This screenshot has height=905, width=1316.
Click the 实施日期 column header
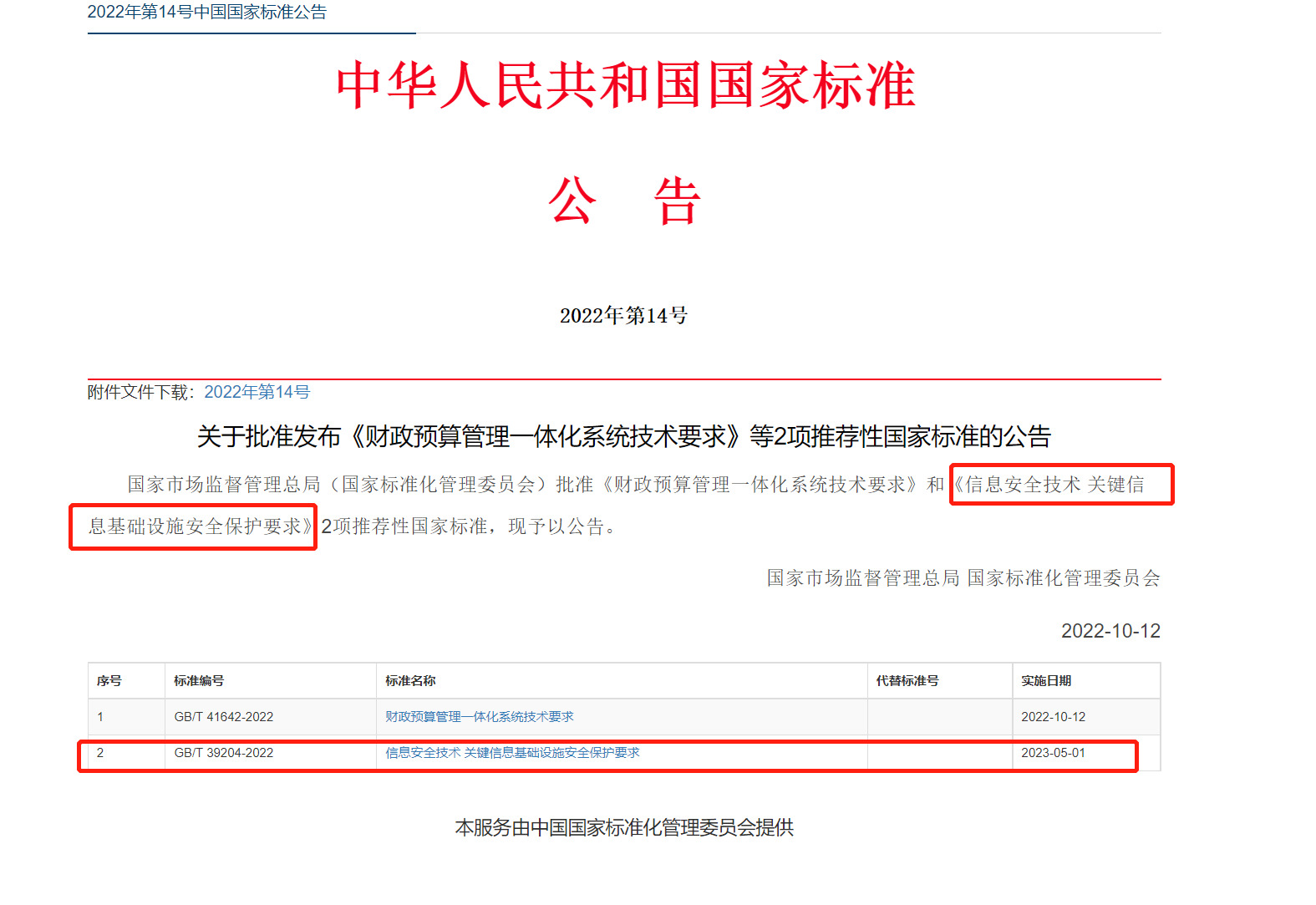tap(1086, 681)
